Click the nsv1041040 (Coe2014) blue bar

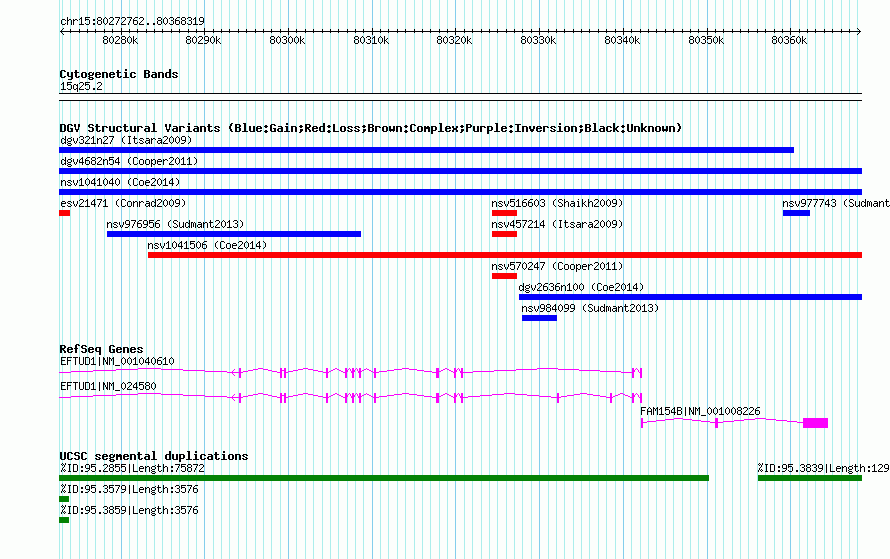(x=460, y=192)
